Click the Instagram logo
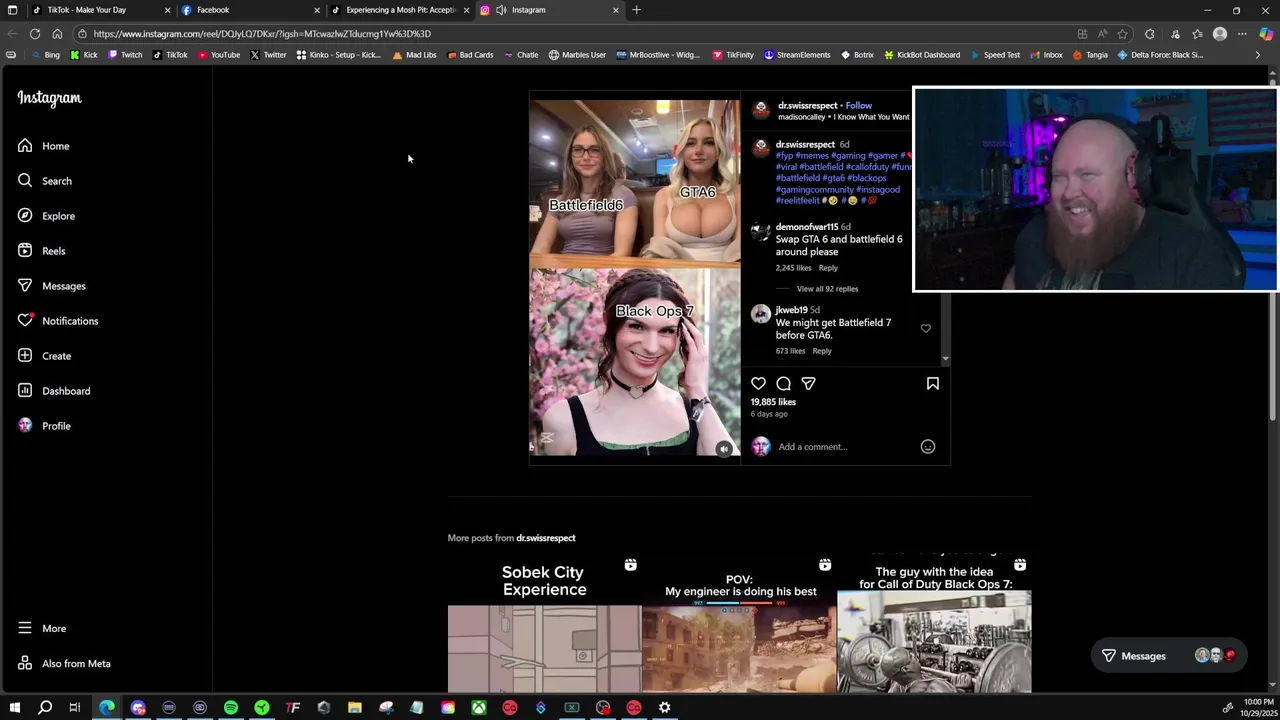 (x=49, y=98)
